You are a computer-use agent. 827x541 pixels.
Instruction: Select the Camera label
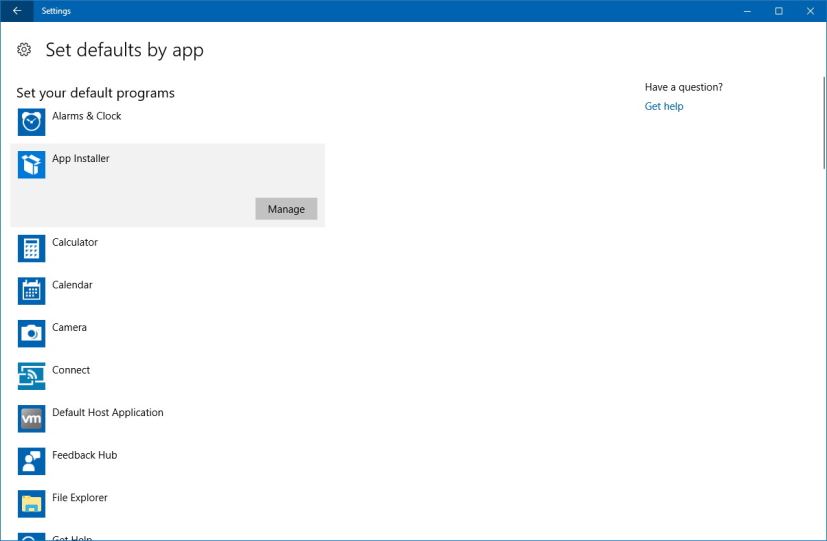tap(69, 327)
